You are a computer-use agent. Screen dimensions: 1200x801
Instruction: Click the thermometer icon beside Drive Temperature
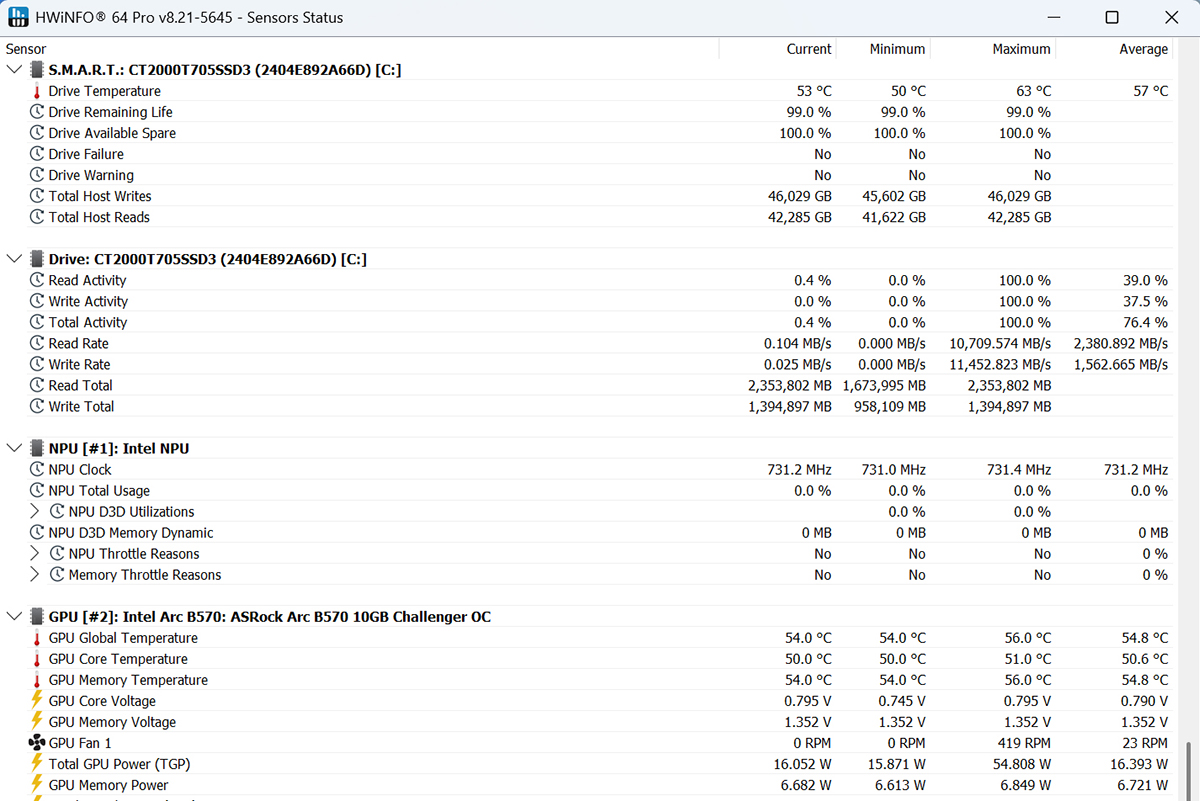point(37,91)
